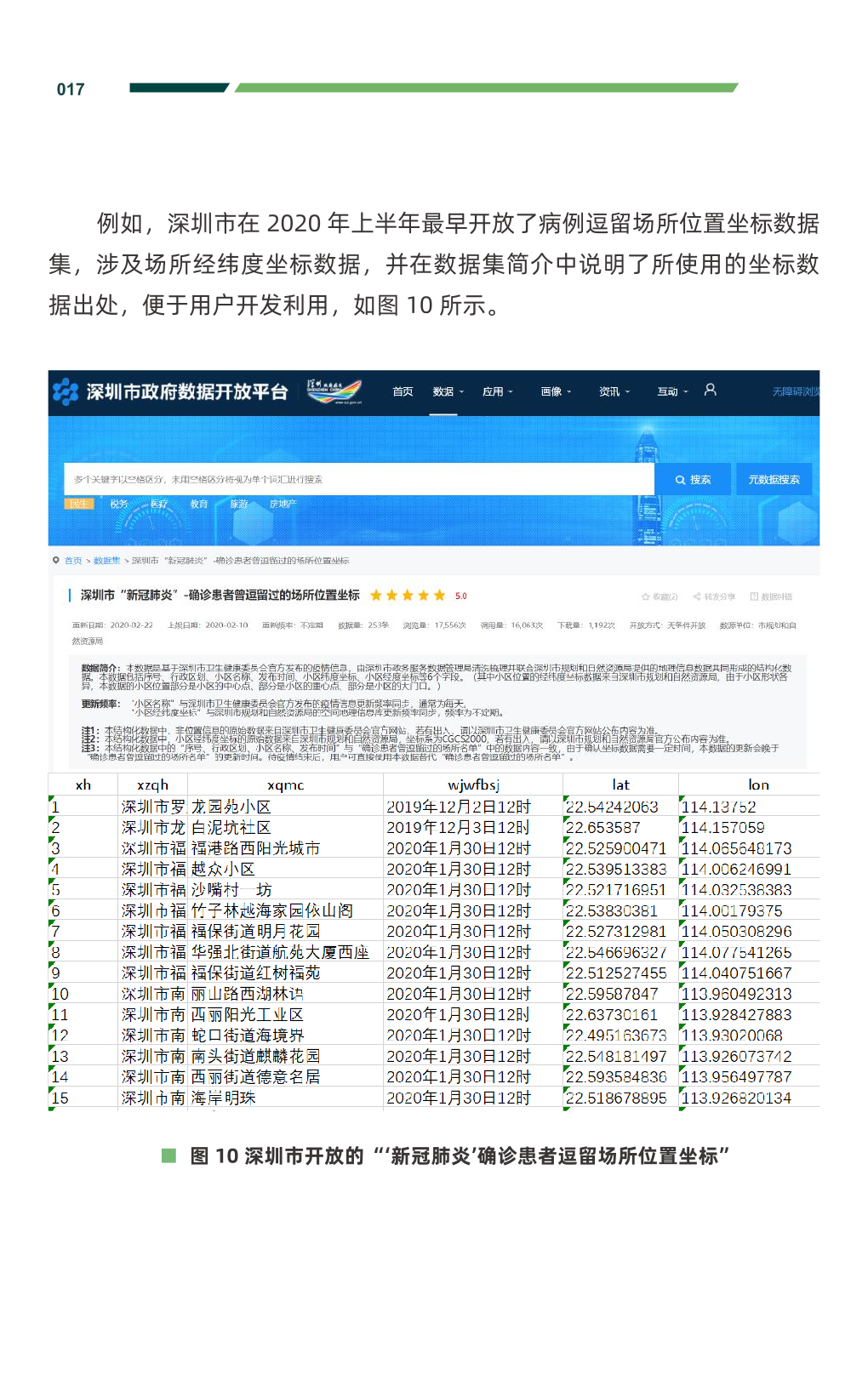Select the 医疗 category tag
Viewport: 868px width, 1375px height.
159,504
